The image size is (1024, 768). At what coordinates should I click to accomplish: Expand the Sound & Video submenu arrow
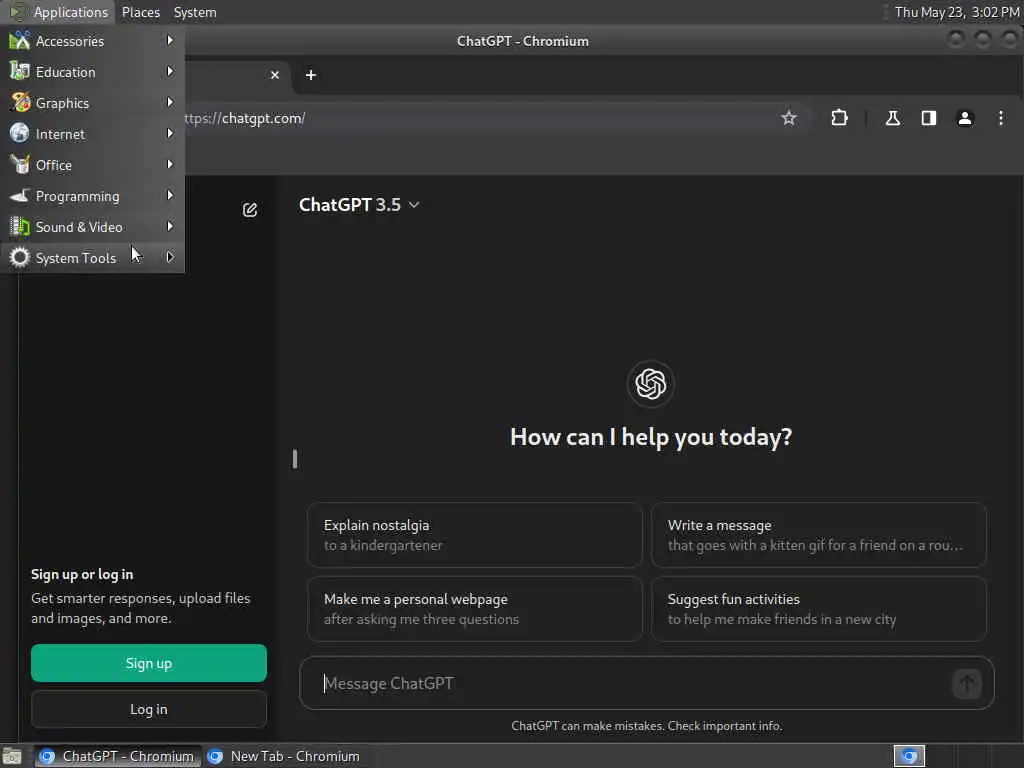click(x=170, y=227)
